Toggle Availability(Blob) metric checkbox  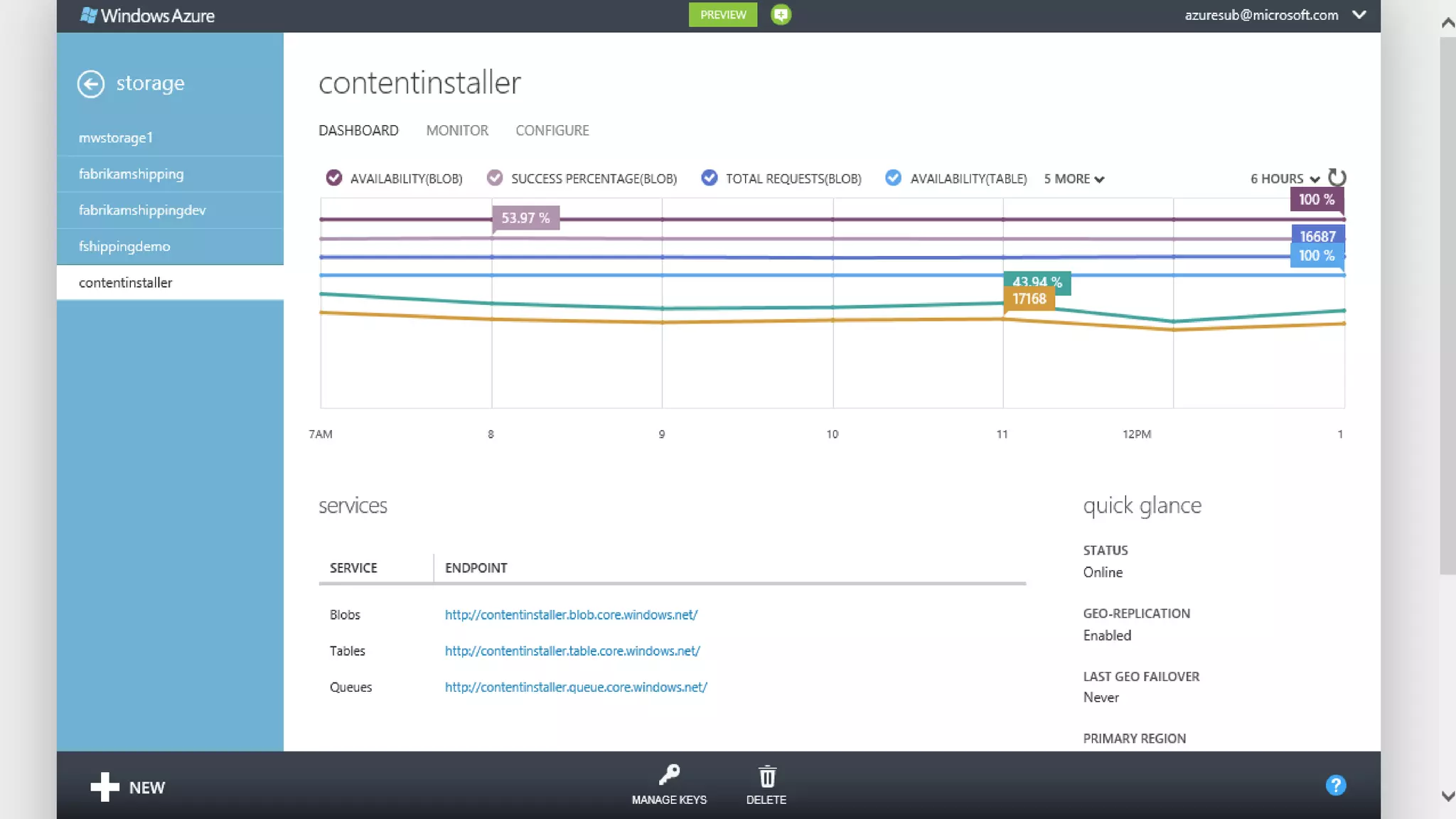tap(333, 178)
